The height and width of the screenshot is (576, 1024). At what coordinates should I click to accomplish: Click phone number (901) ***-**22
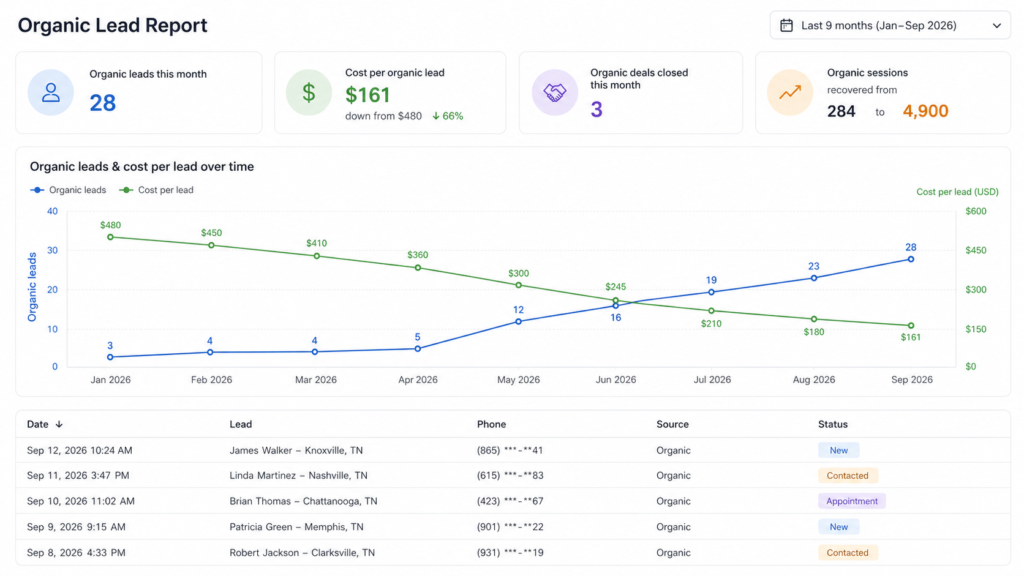[510, 527]
